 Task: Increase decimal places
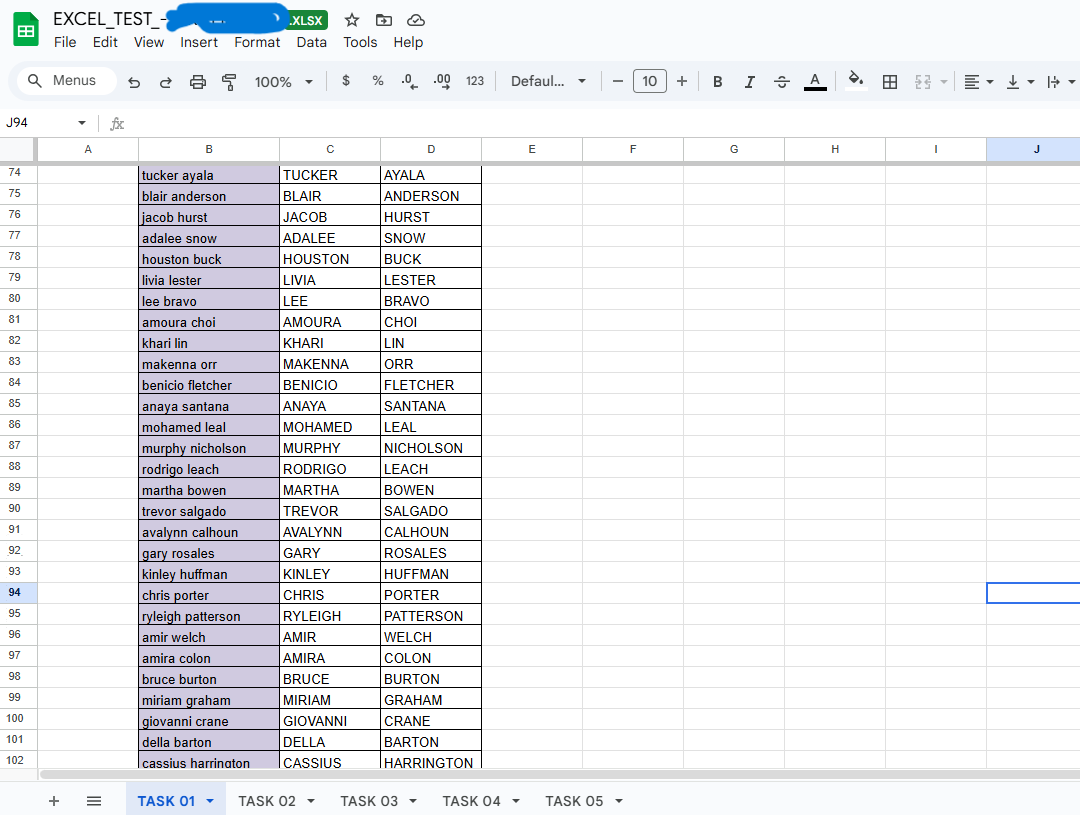coord(442,81)
